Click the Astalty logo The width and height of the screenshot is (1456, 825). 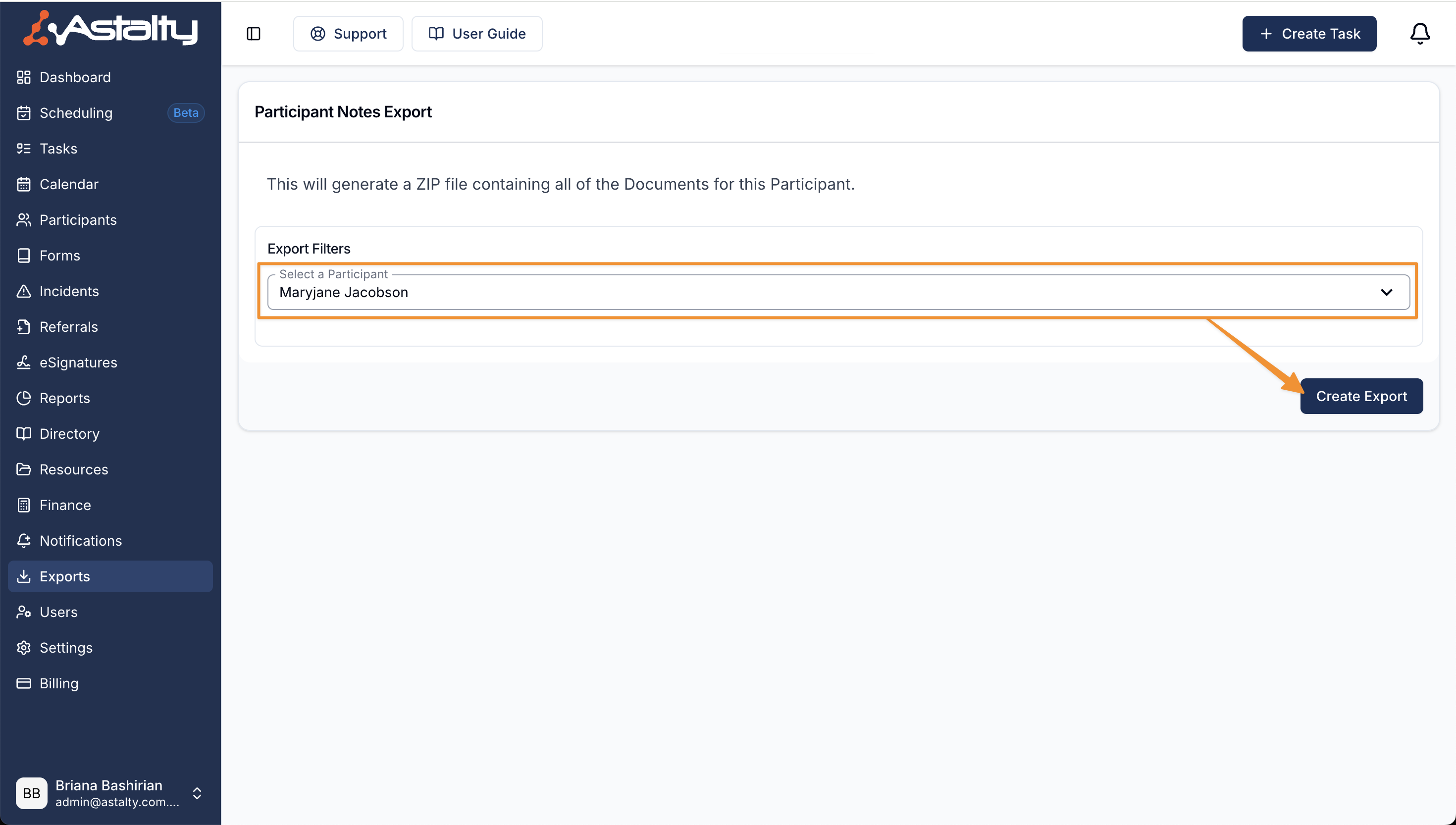[110, 28]
